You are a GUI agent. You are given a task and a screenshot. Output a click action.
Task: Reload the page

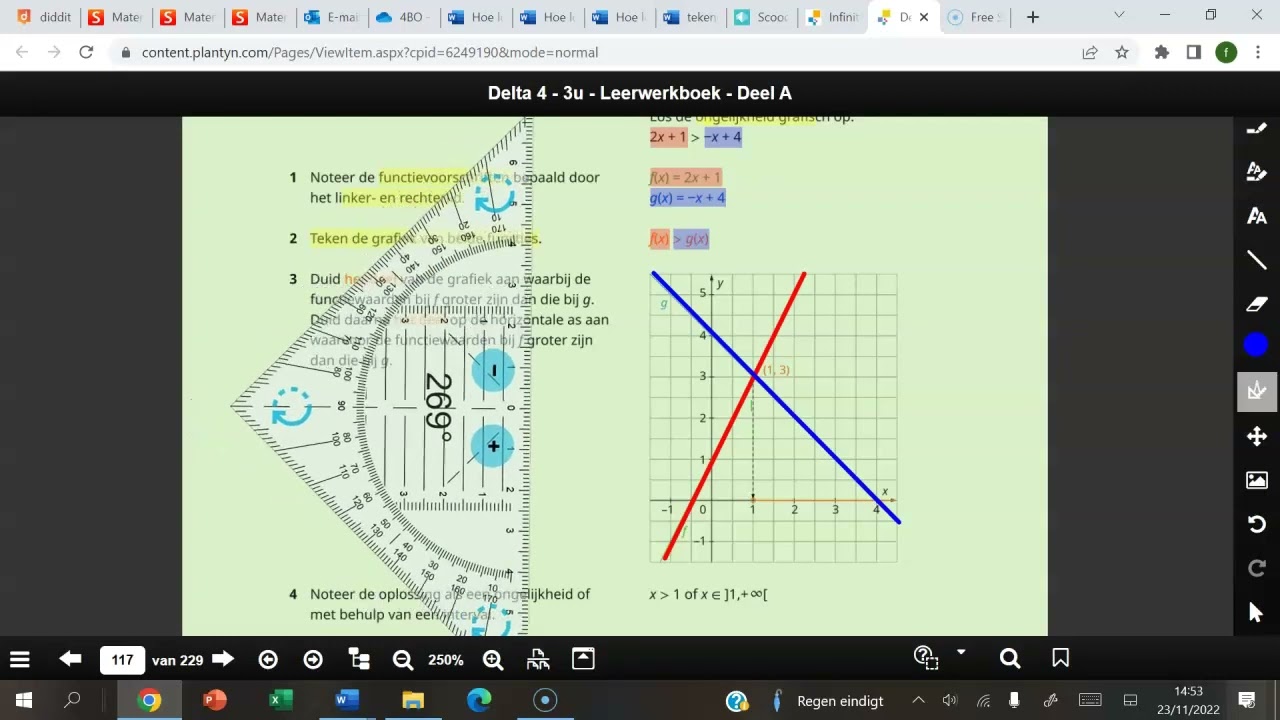[x=86, y=52]
